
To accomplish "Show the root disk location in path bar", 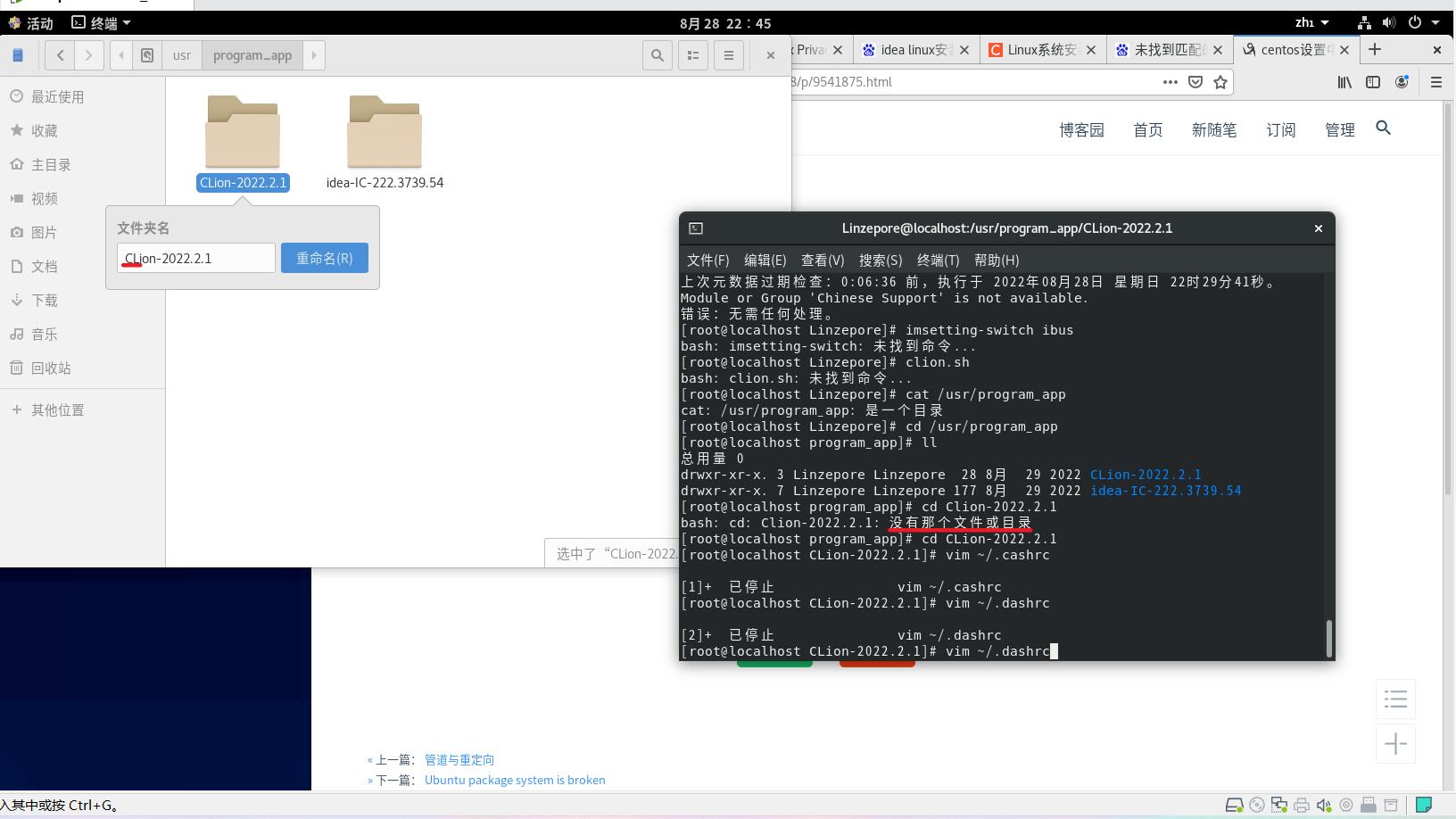I will (x=147, y=55).
